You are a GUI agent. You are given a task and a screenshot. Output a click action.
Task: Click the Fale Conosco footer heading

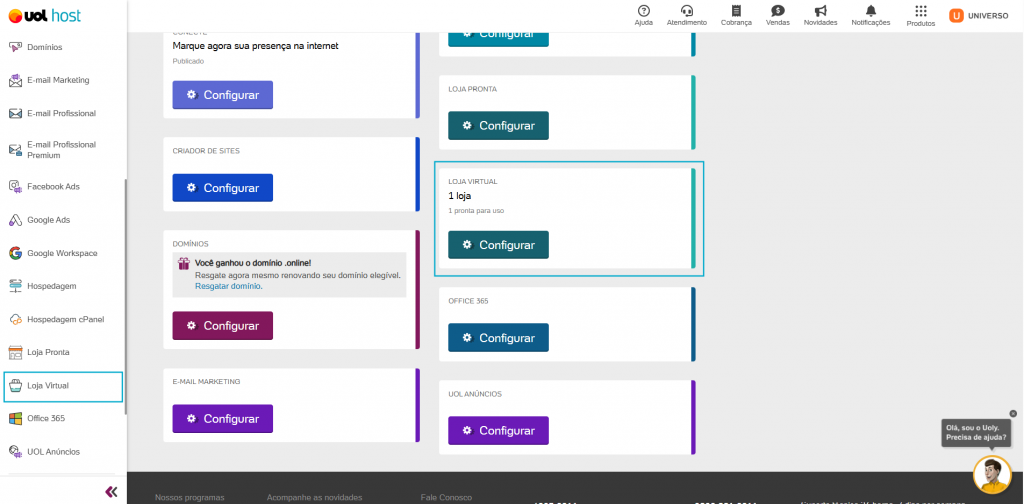pos(446,497)
